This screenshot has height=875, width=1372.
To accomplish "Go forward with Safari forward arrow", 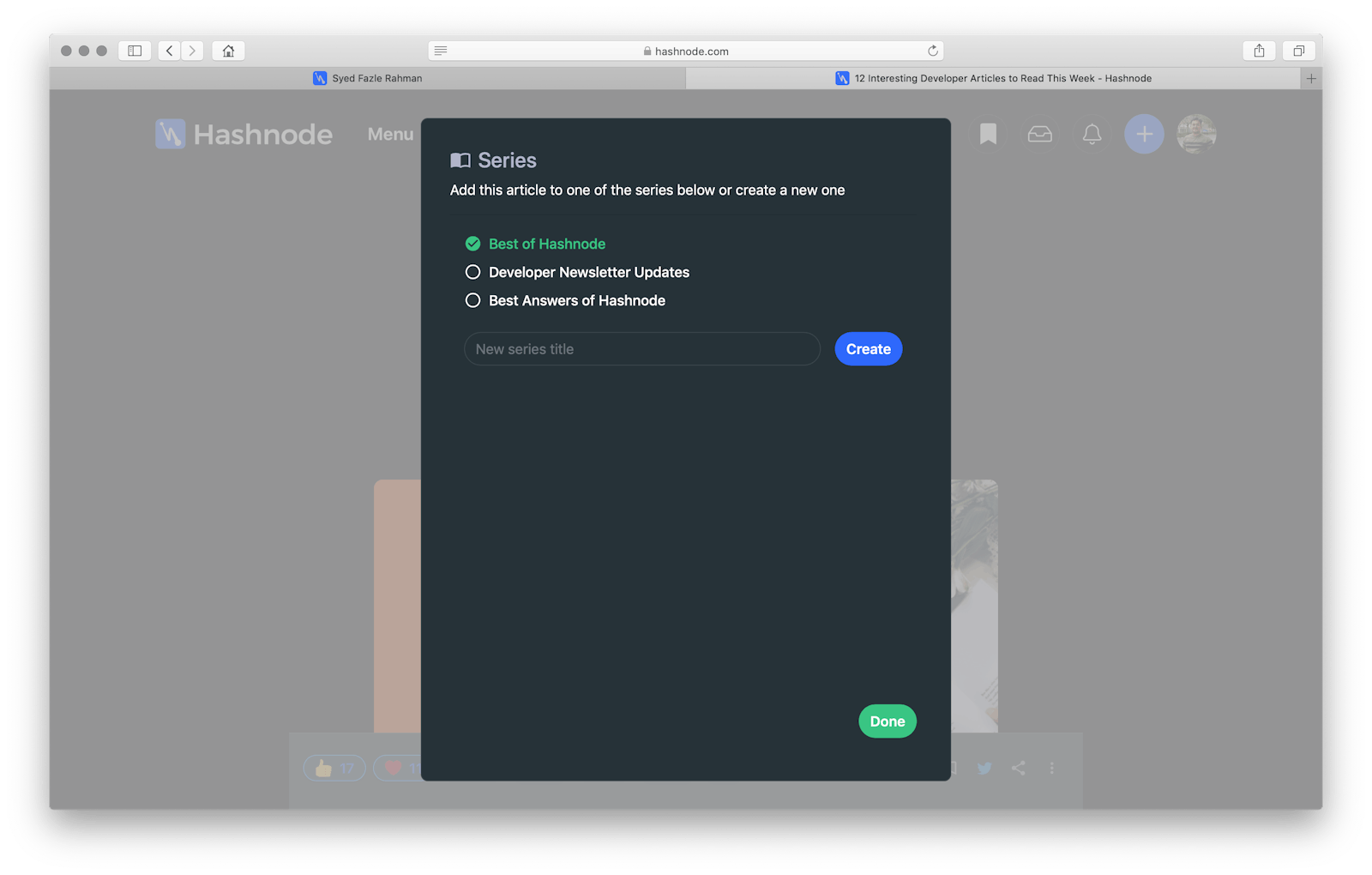I will pos(192,51).
